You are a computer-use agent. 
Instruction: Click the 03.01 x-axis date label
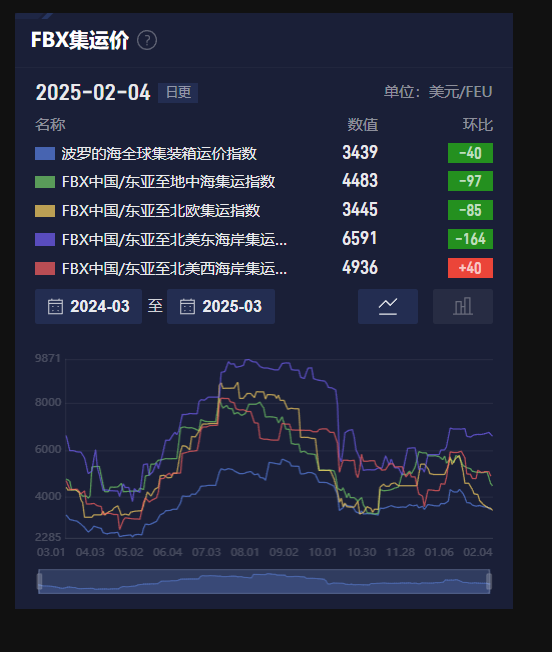(x=51, y=553)
